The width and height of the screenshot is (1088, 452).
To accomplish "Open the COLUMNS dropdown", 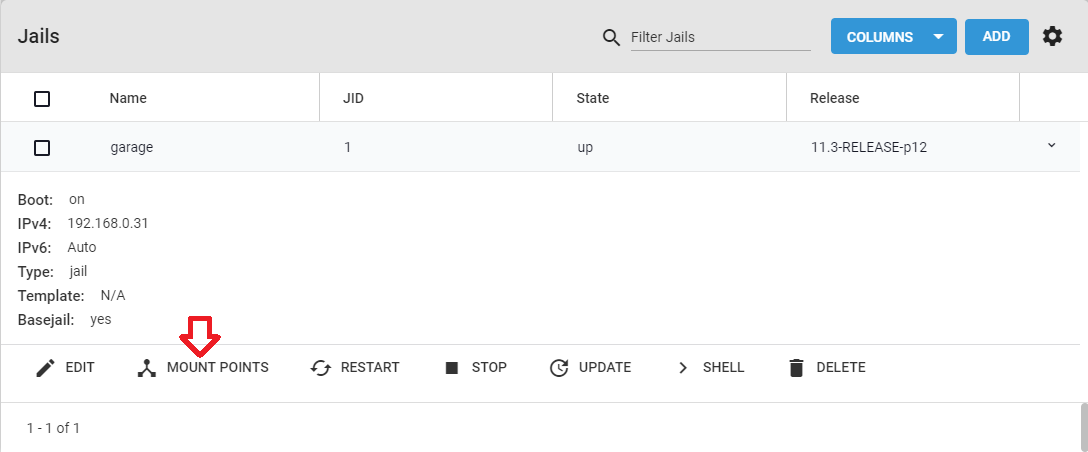I will click(894, 36).
